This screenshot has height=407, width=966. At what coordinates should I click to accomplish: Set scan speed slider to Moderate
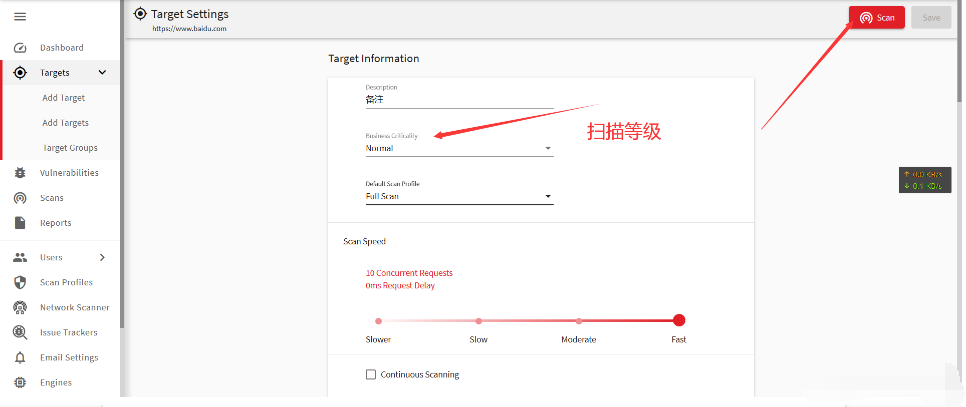(x=579, y=321)
